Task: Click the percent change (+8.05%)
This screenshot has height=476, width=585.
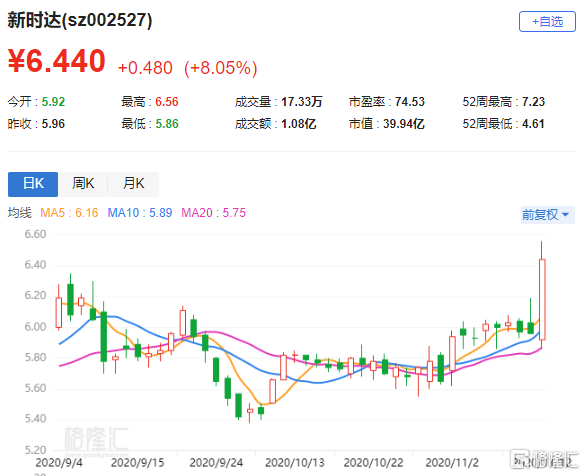Action: 220,68
